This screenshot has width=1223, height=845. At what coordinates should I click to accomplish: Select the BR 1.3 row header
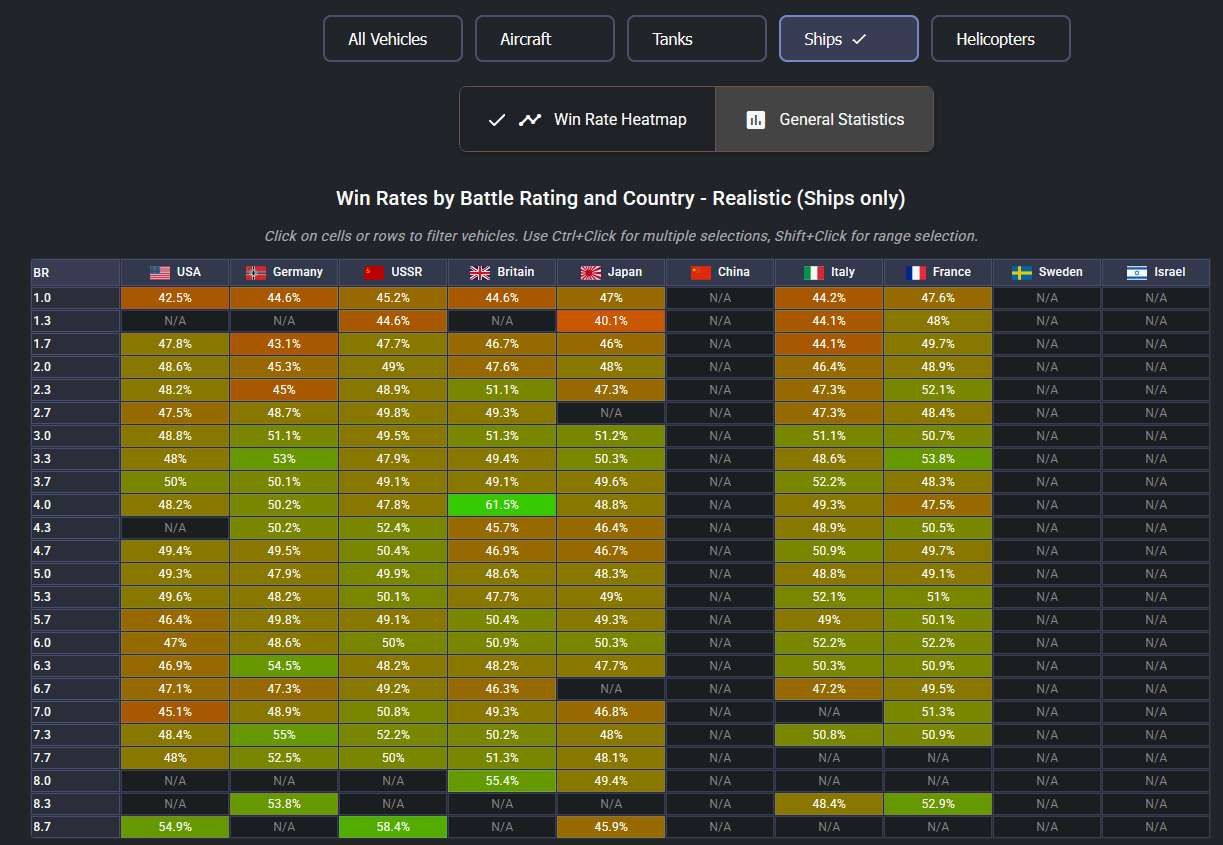(76, 320)
